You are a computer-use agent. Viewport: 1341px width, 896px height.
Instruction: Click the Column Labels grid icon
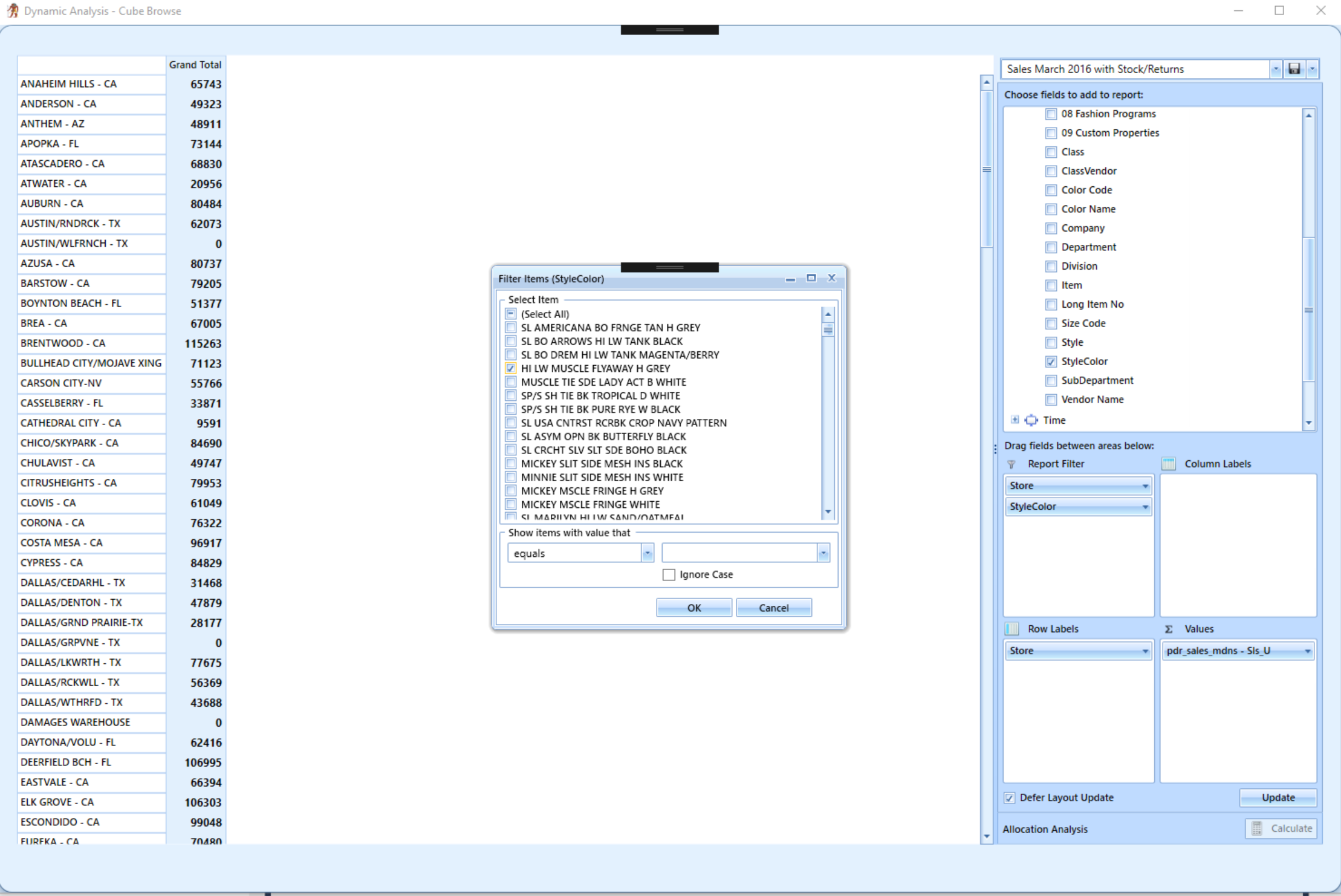click(x=1169, y=464)
